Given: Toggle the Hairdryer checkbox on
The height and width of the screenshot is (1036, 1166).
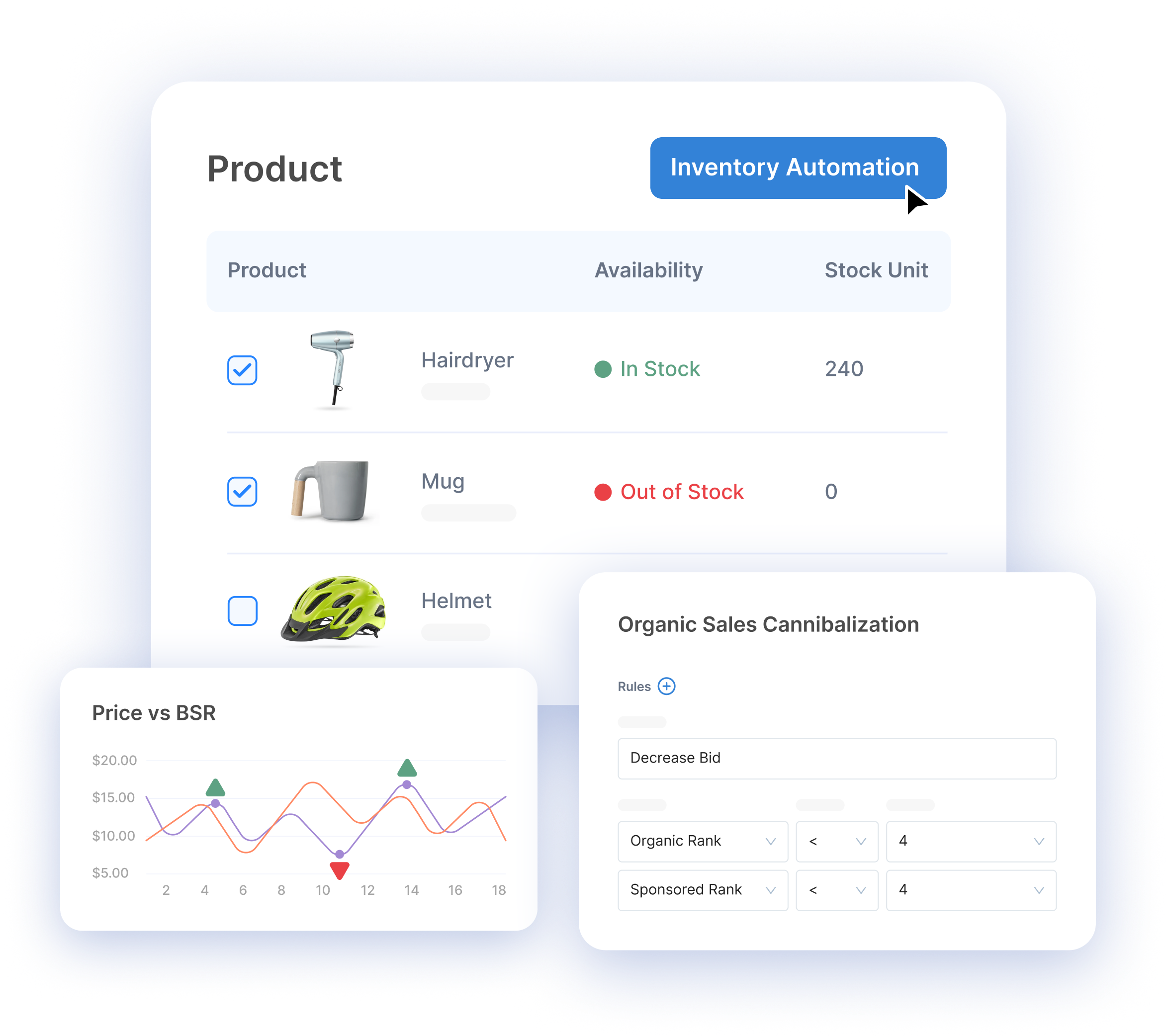Looking at the screenshot, I should tap(242, 370).
